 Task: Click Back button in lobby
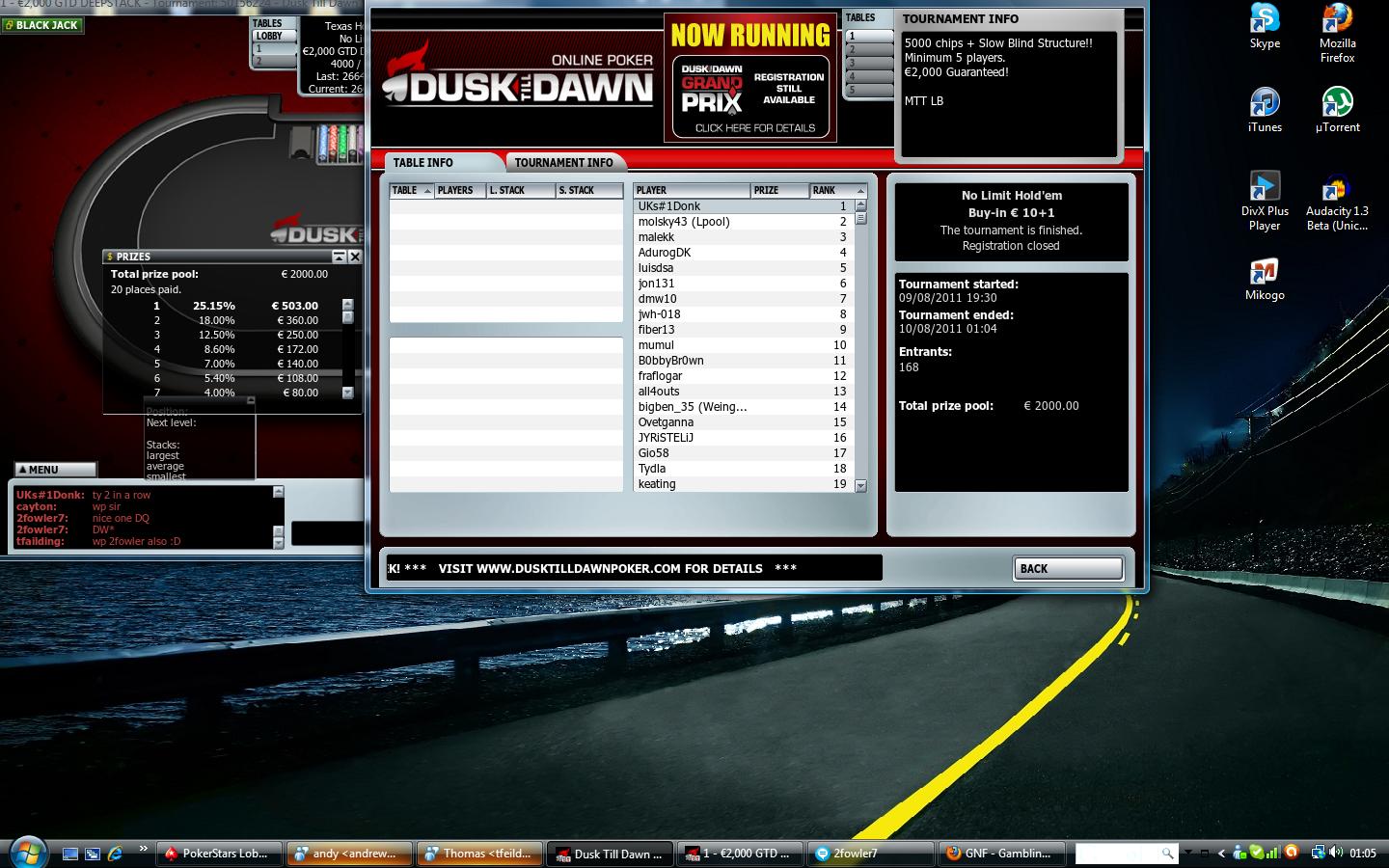(1068, 568)
